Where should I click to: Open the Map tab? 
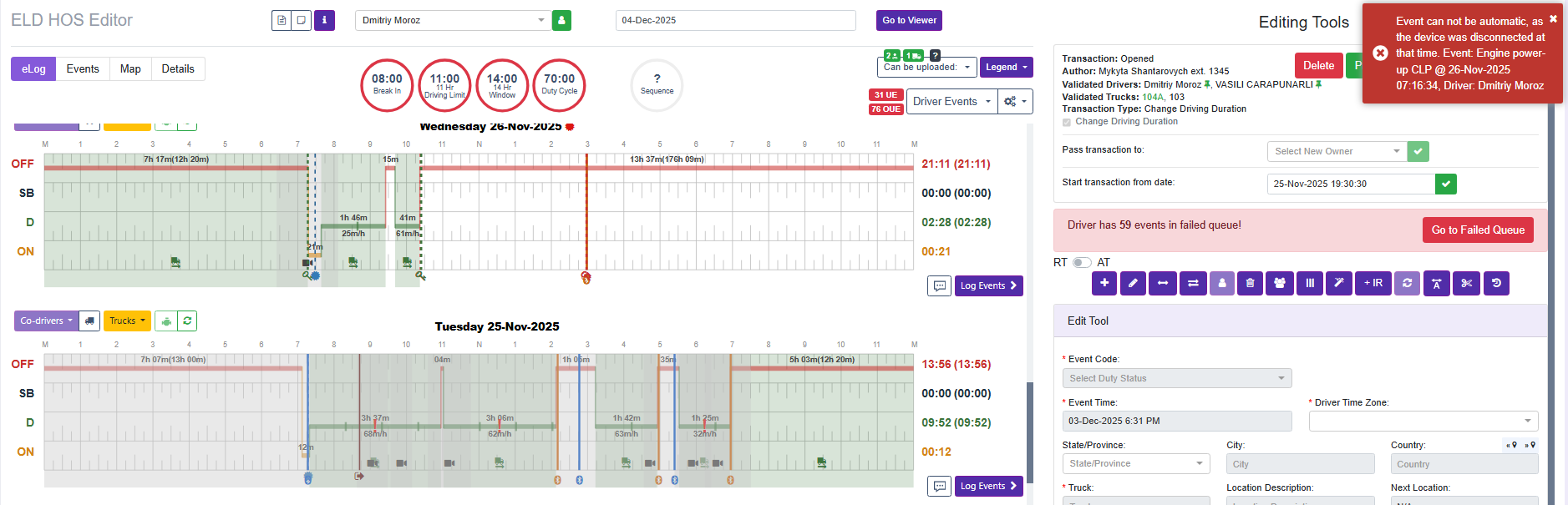[130, 69]
